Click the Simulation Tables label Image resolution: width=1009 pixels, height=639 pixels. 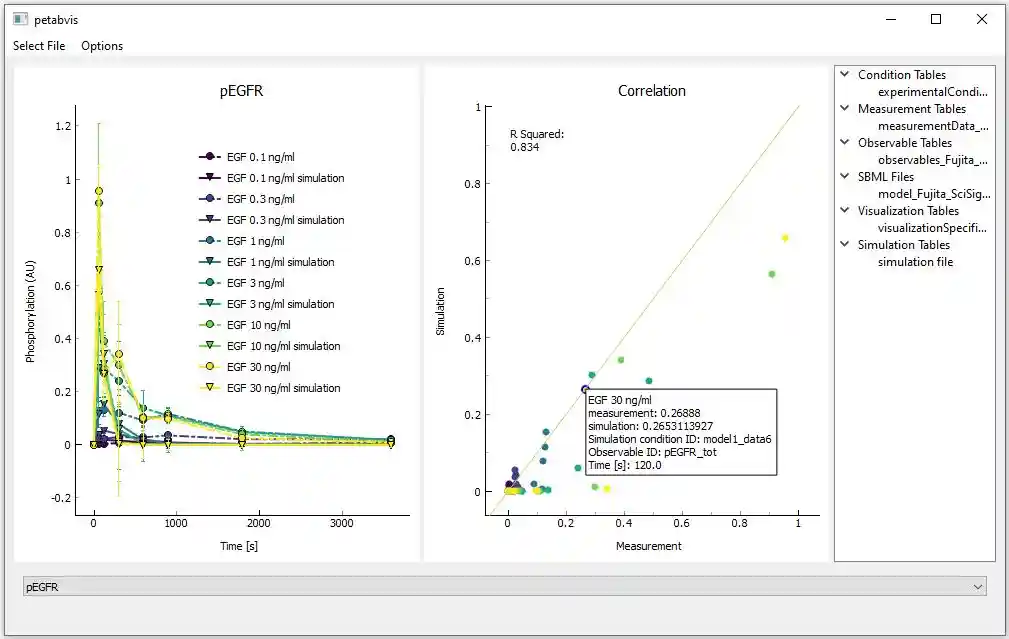903,245
